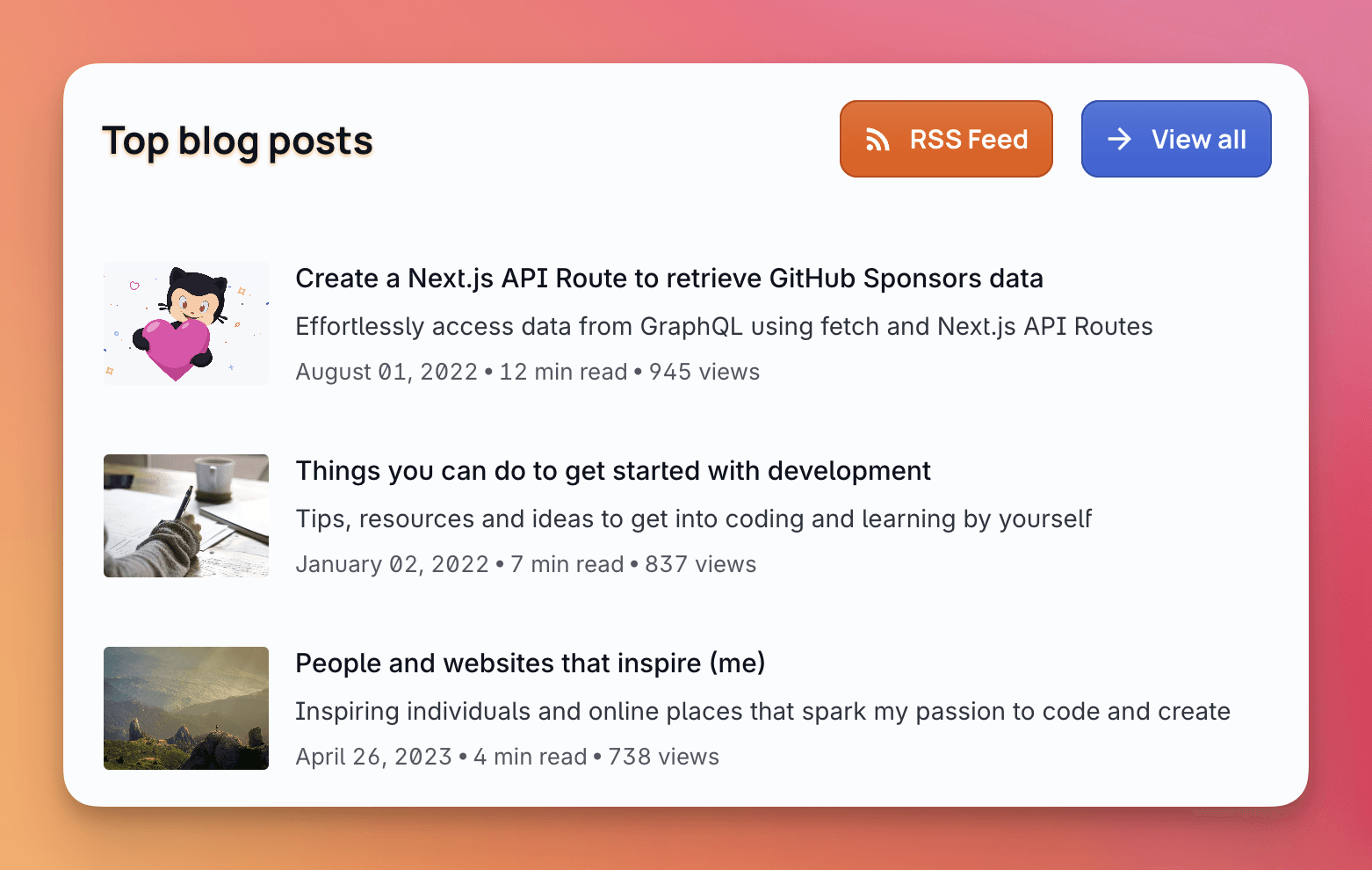Select the August 01, 2022 date text

[386, 371]
